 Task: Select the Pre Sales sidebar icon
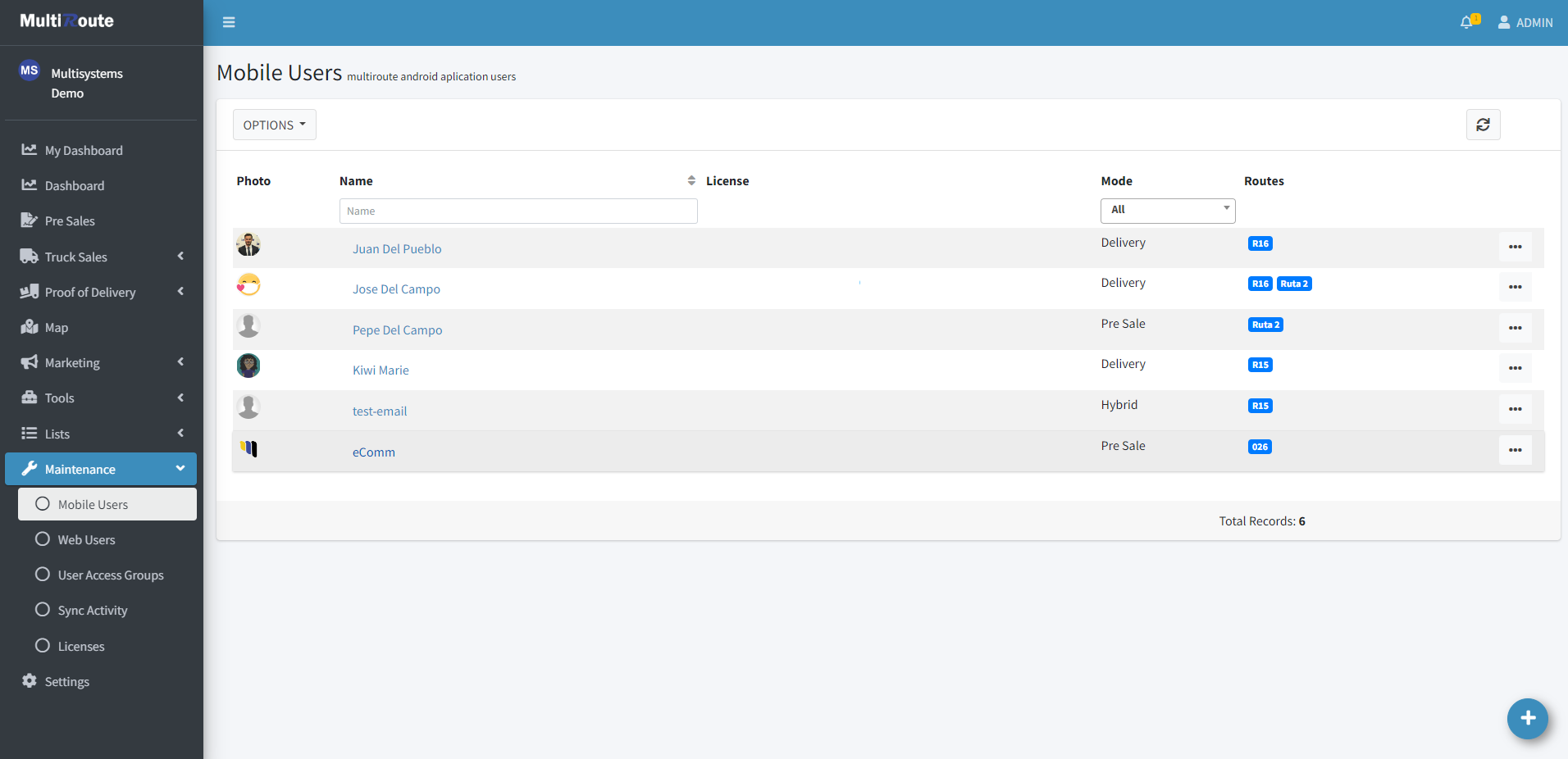pyautogui.click(x=30, y=220)
